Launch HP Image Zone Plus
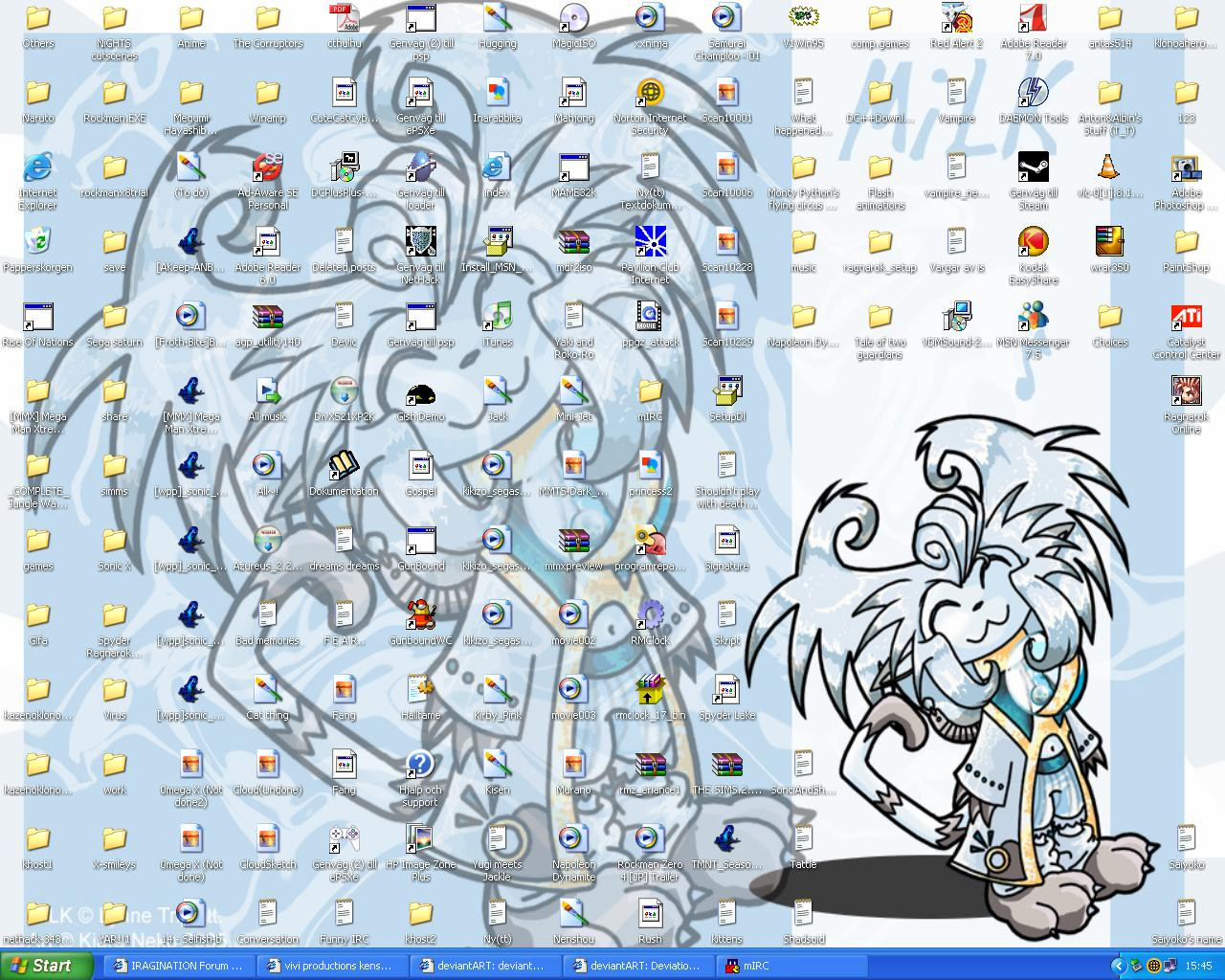 pos(420,839)
